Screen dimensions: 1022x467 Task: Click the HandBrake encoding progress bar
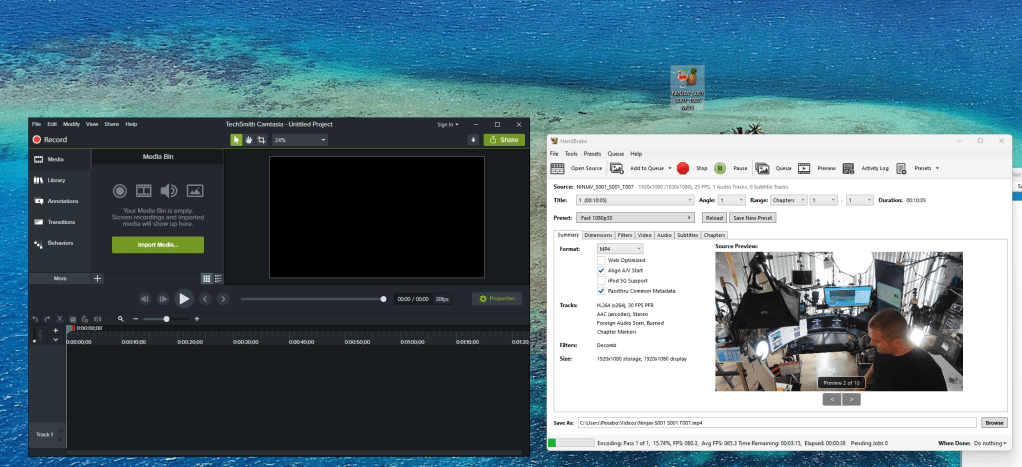[570, 444]
